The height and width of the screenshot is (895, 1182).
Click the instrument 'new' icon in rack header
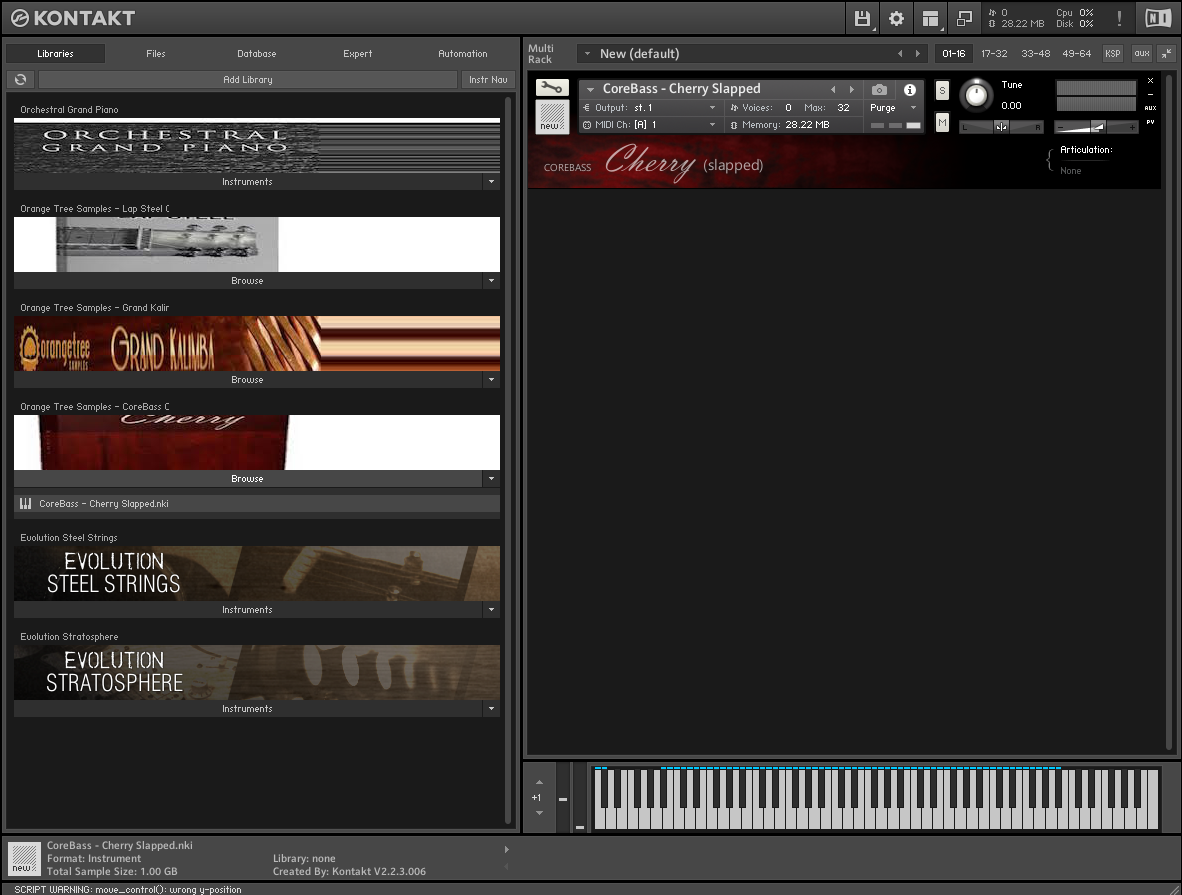(x=552, y=117)
